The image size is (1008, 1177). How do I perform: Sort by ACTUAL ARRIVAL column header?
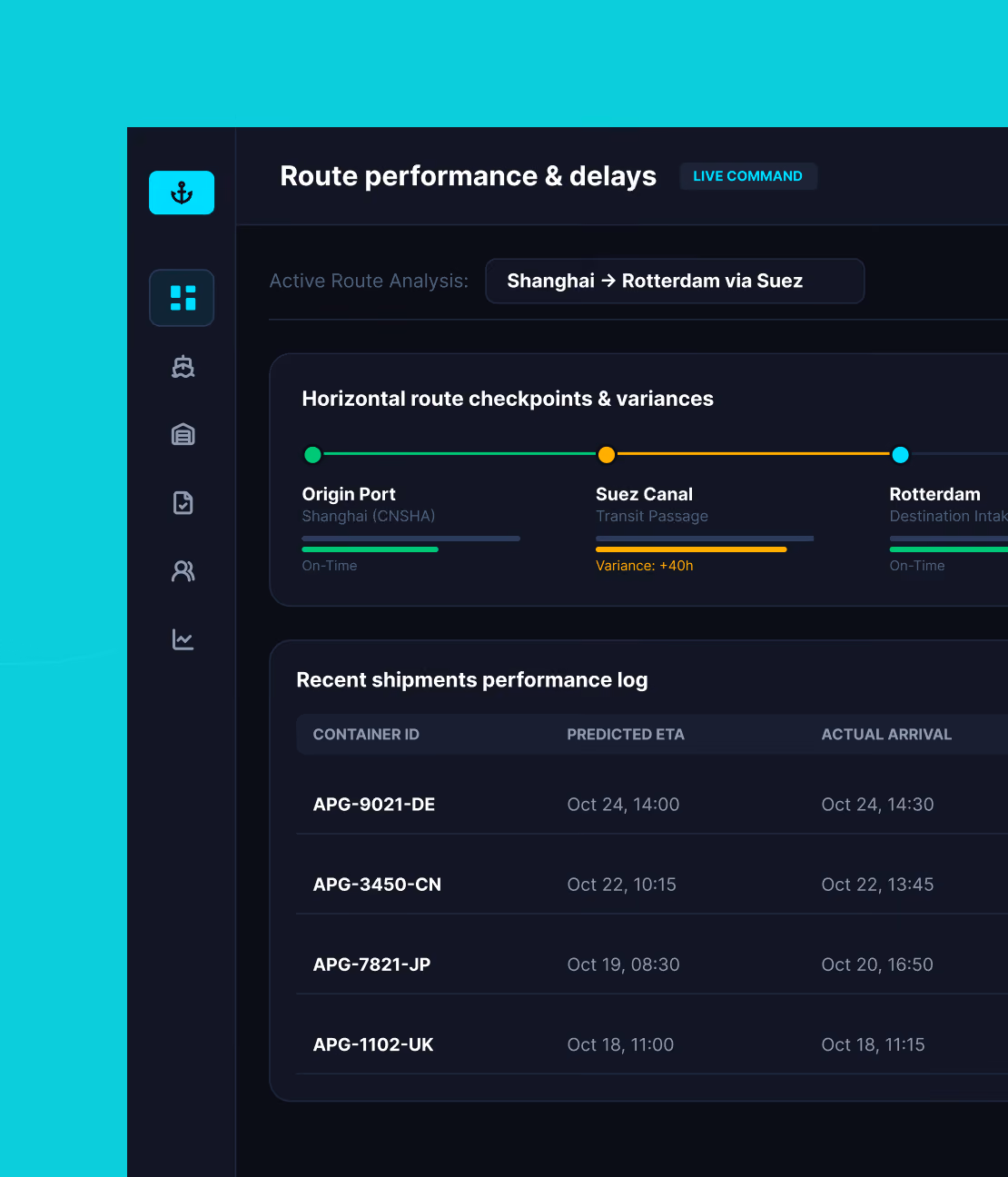click(x=886, y=734)
